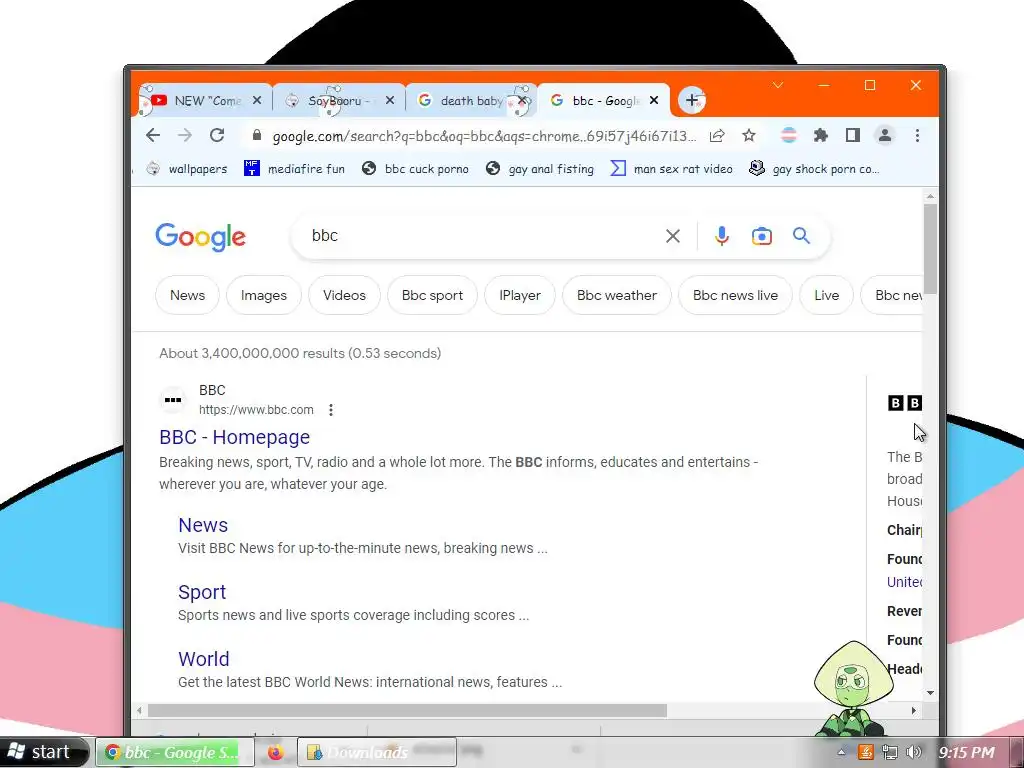Switch to the SoyBooru tab

click(x=339, y=101)
